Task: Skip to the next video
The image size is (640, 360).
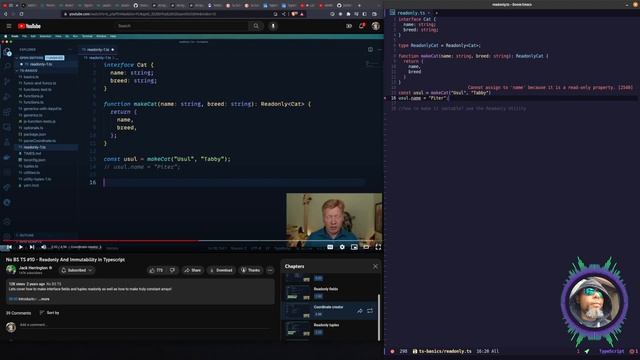Action: click(x=32, y=247)
